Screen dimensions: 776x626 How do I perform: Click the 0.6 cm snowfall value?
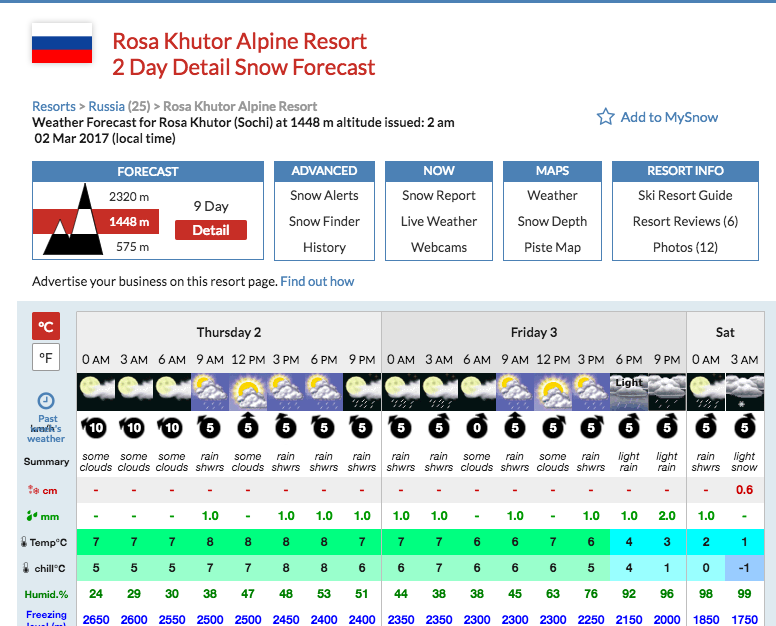click(x=744, y=490)
